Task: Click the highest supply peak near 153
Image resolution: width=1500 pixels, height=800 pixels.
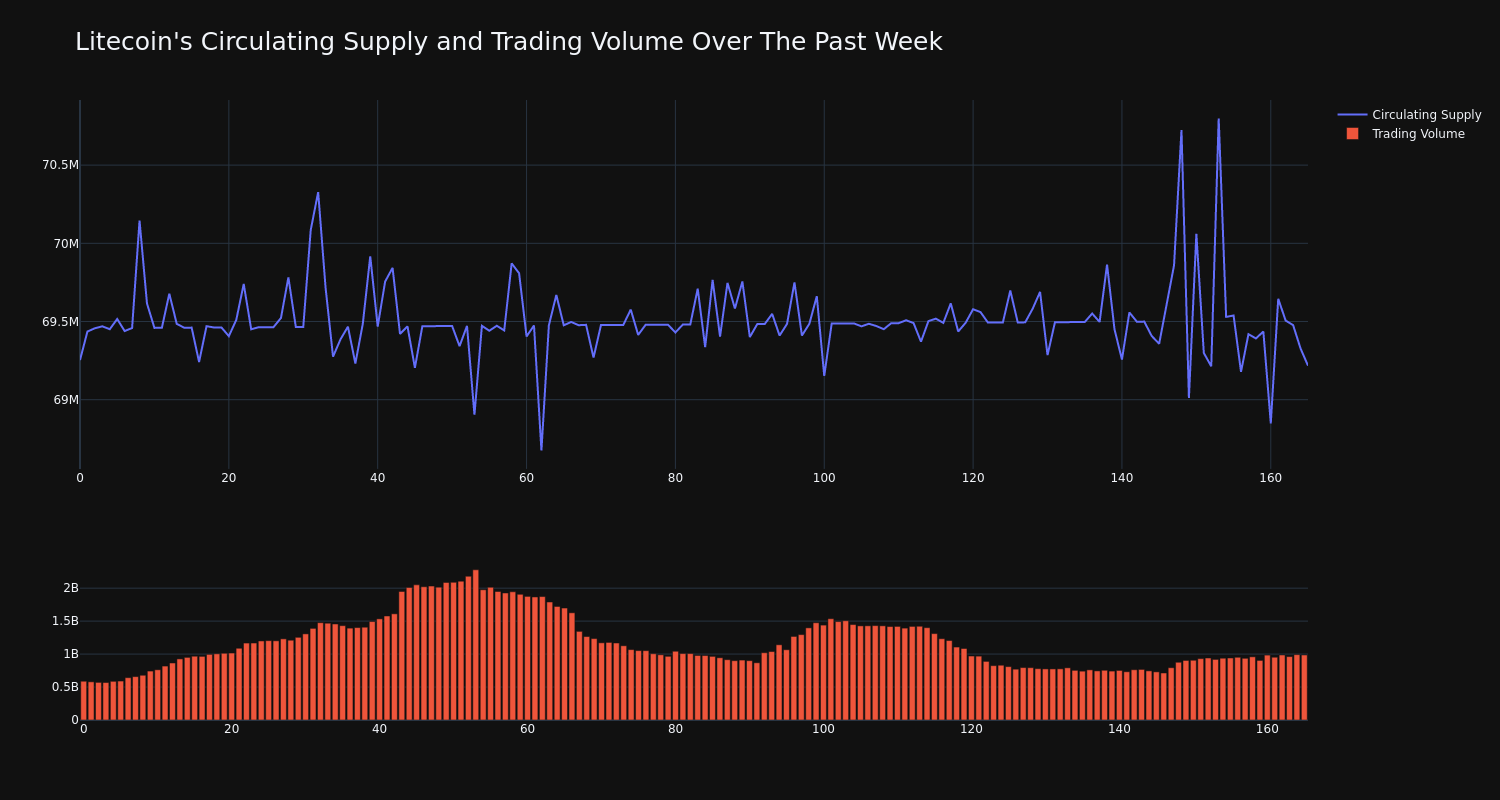Action: coord(1218,120)
